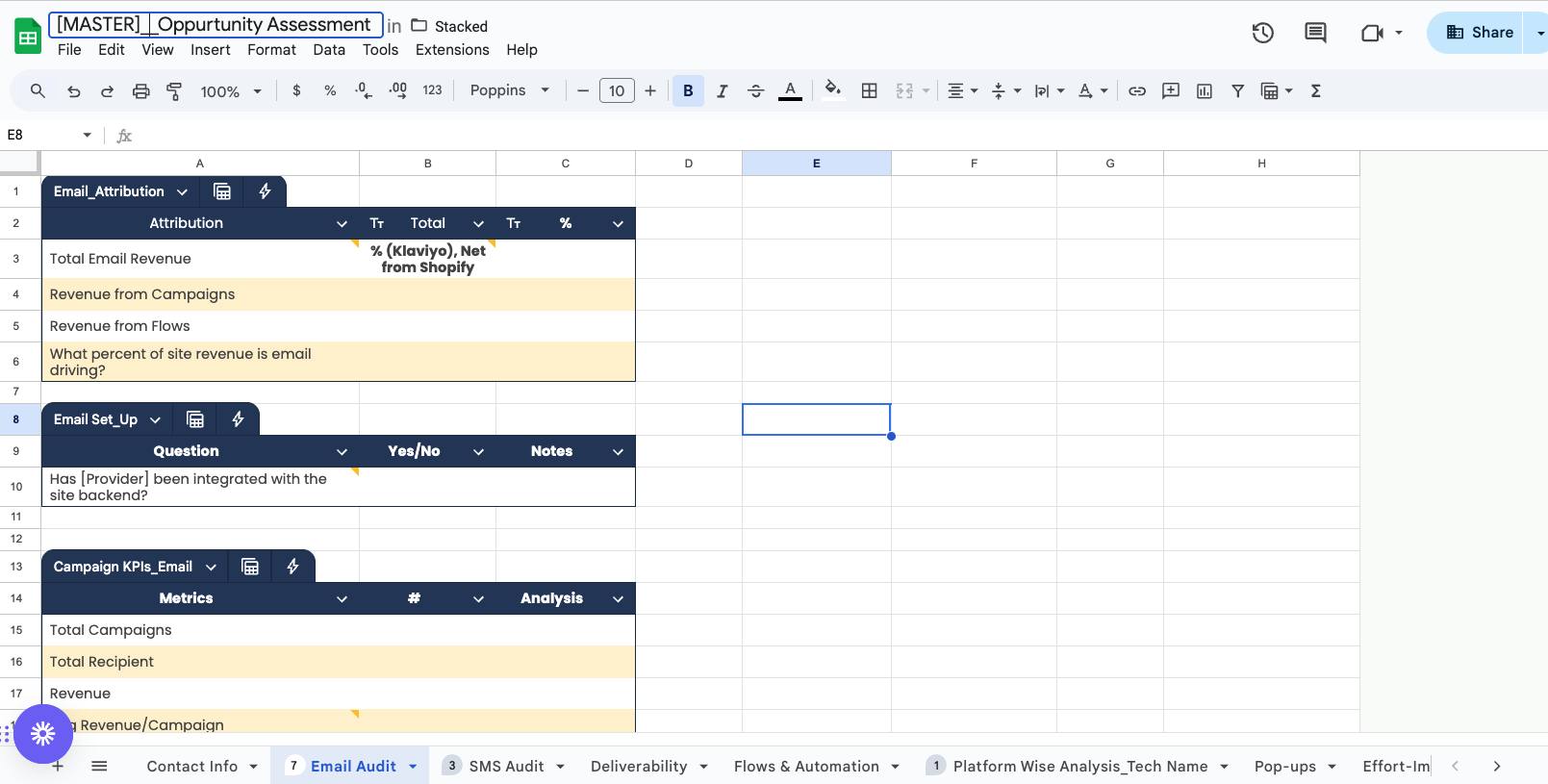Click the insert link icon
1548x784 pixels.
[x=1136, y=90]
